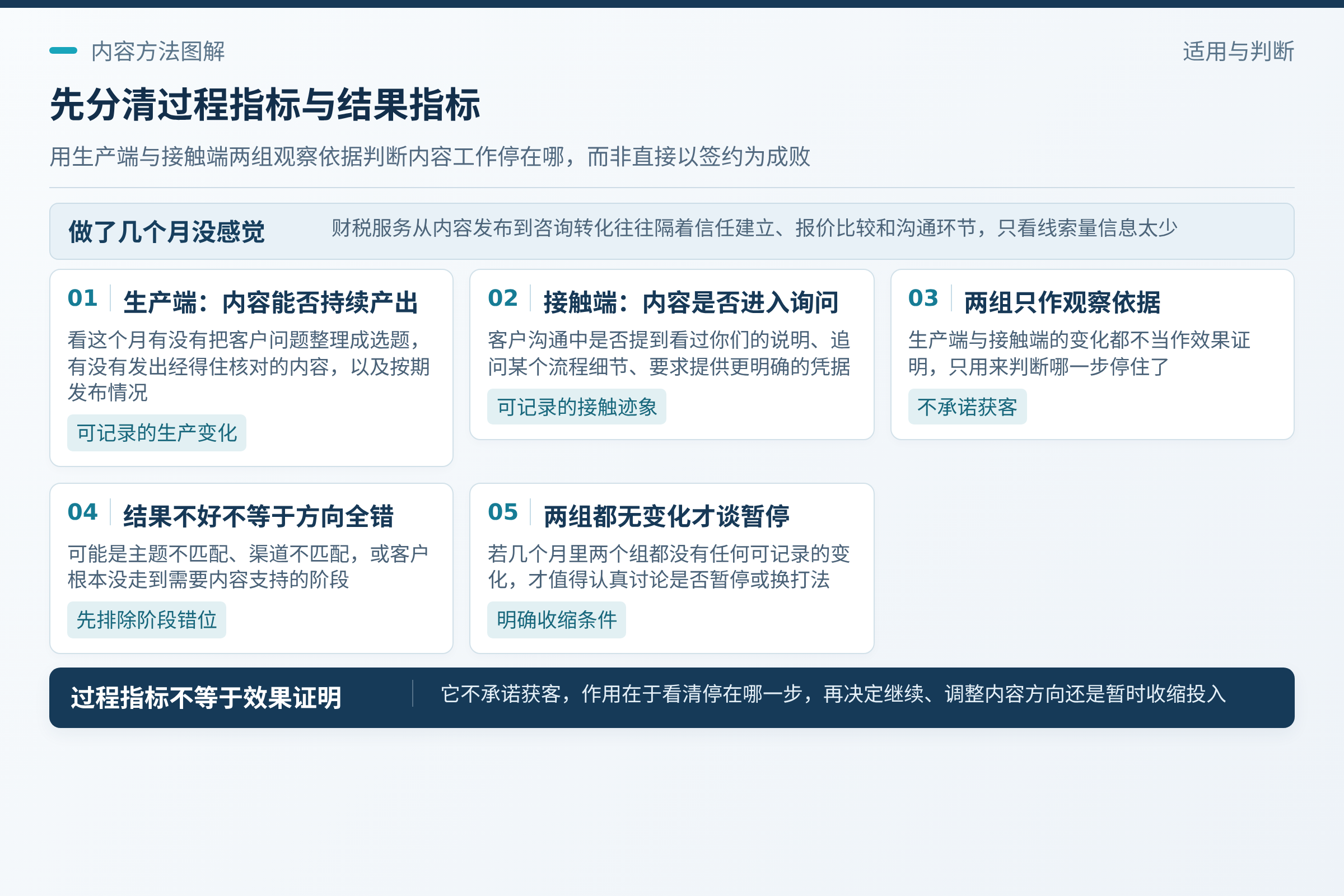
Task: Click the tag 不承诺获客
Action: tap(968, 407)
